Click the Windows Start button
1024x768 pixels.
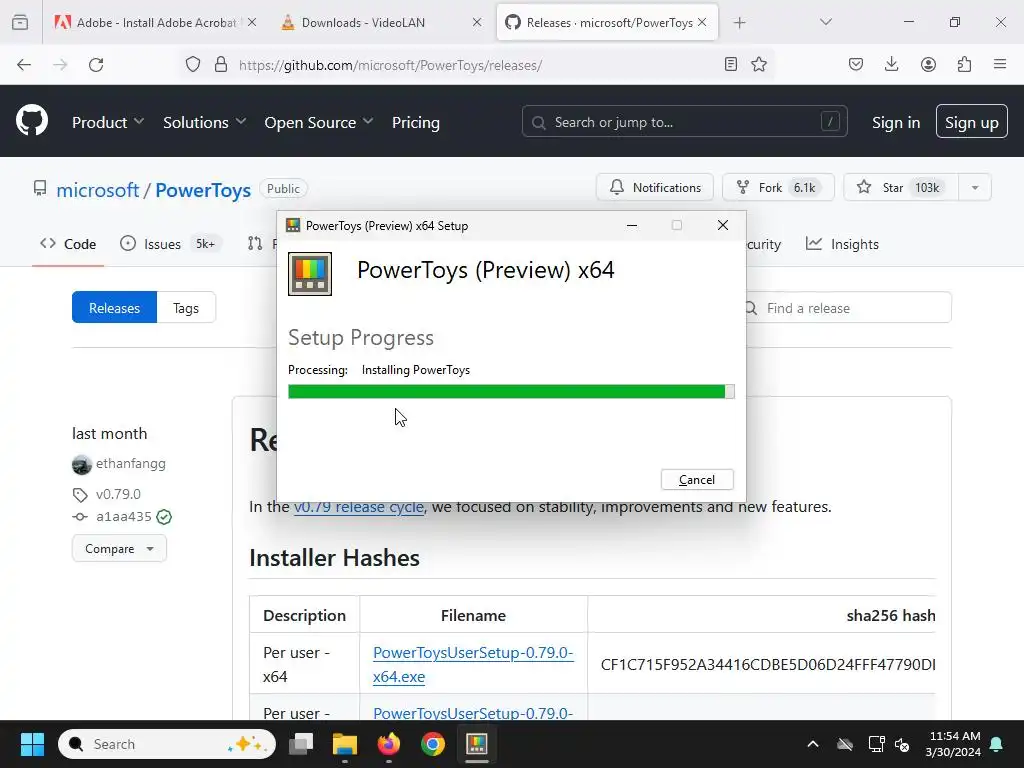coord(32,744)
